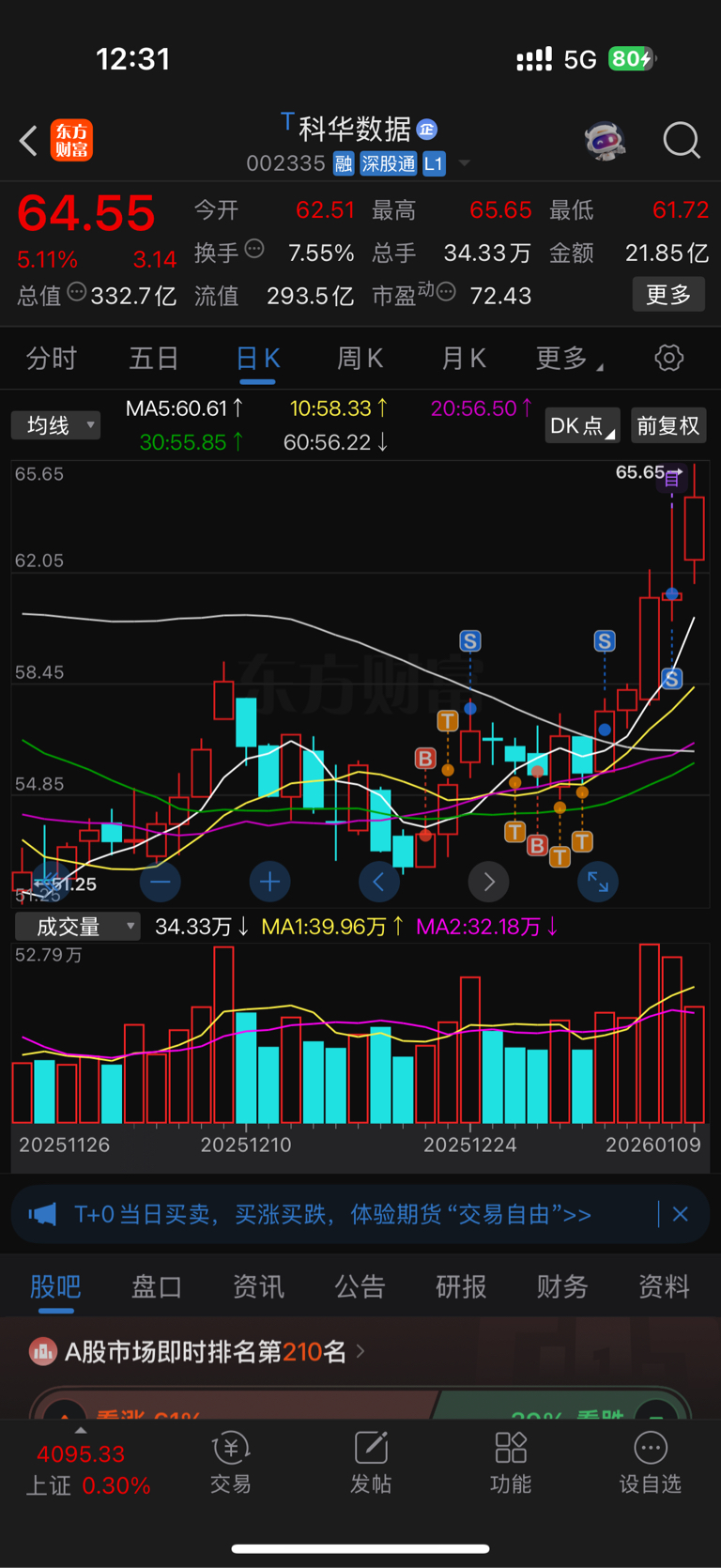Switch to 周K chart tab

360,358
